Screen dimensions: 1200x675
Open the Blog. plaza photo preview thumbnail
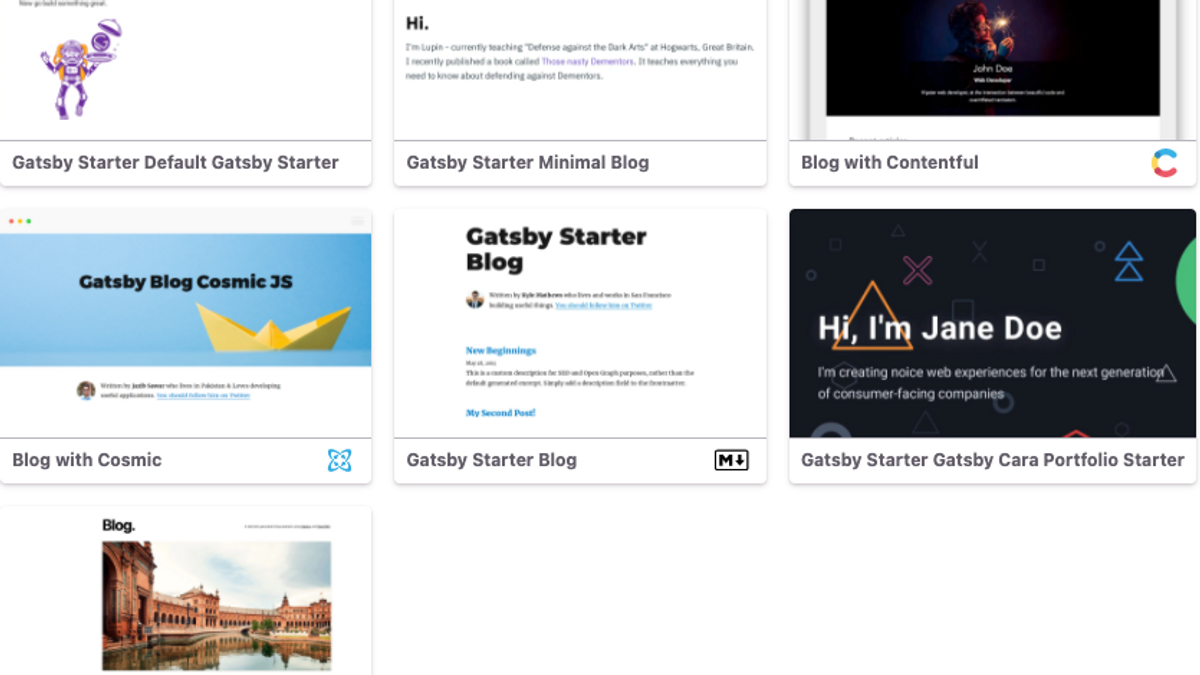pyautogui.click(x=186, y=591)
